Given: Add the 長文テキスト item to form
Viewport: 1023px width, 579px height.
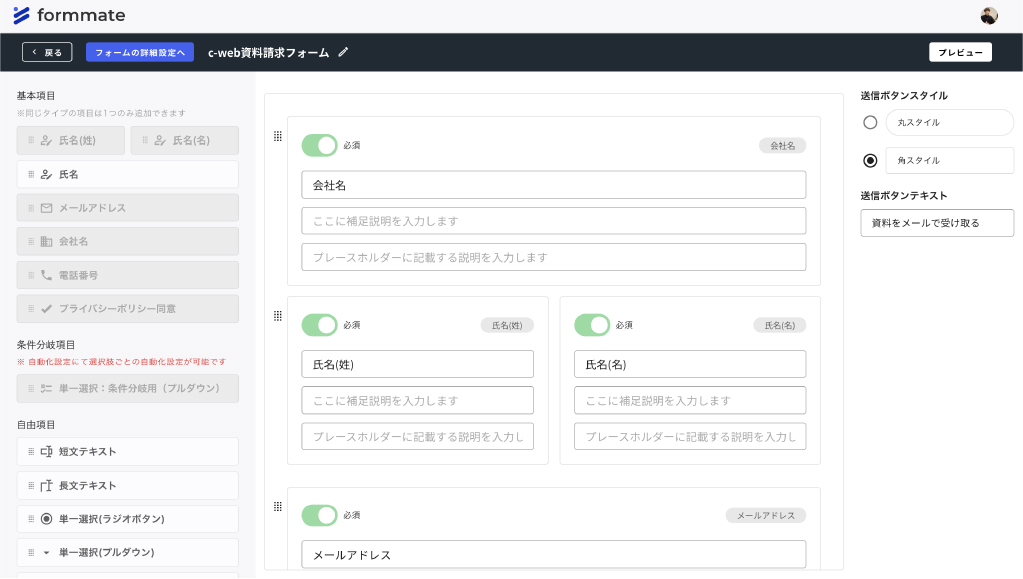Looking at the screenshot, I should (128, 486).
